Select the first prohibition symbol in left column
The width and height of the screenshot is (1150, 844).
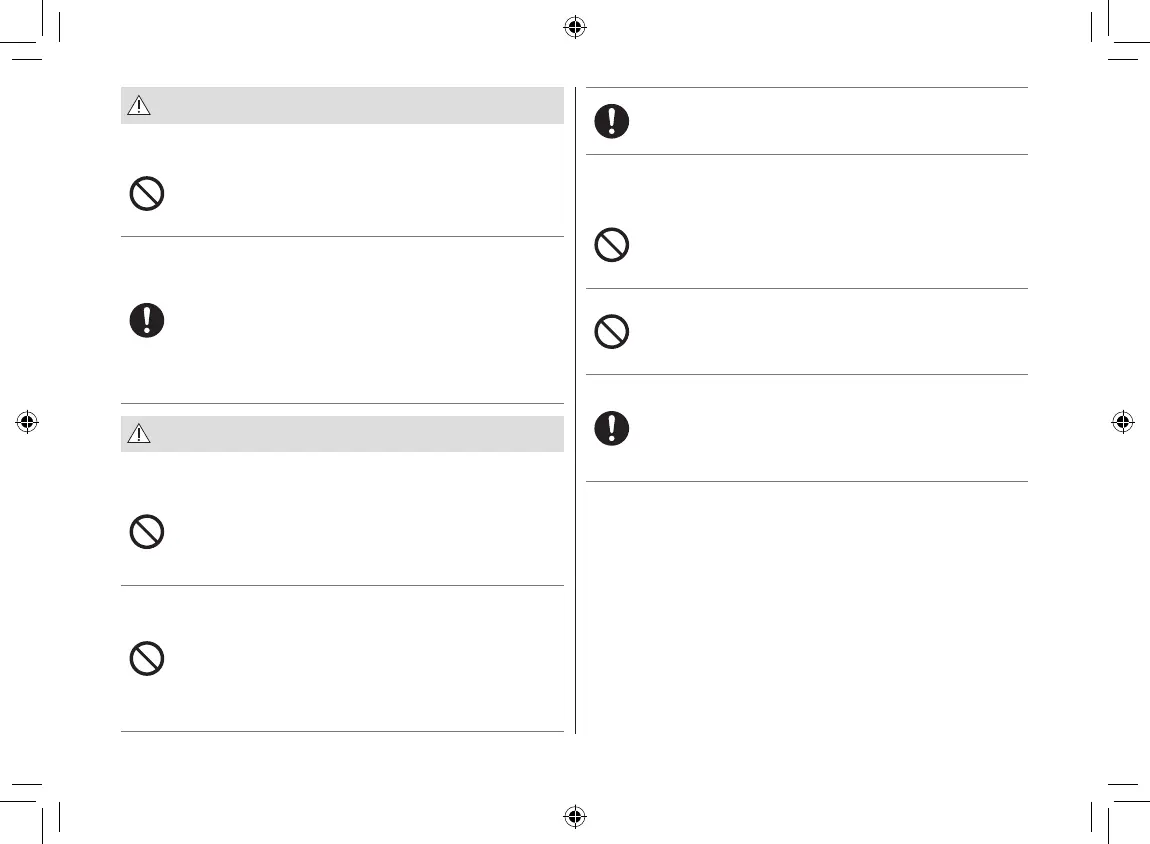point(147,194)
